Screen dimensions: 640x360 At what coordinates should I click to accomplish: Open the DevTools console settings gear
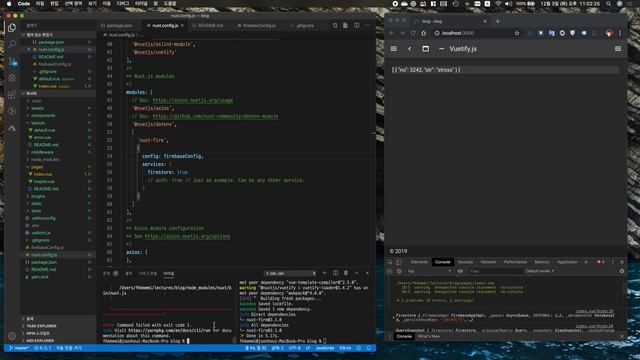pyautogui.click(x=622, y=271)
